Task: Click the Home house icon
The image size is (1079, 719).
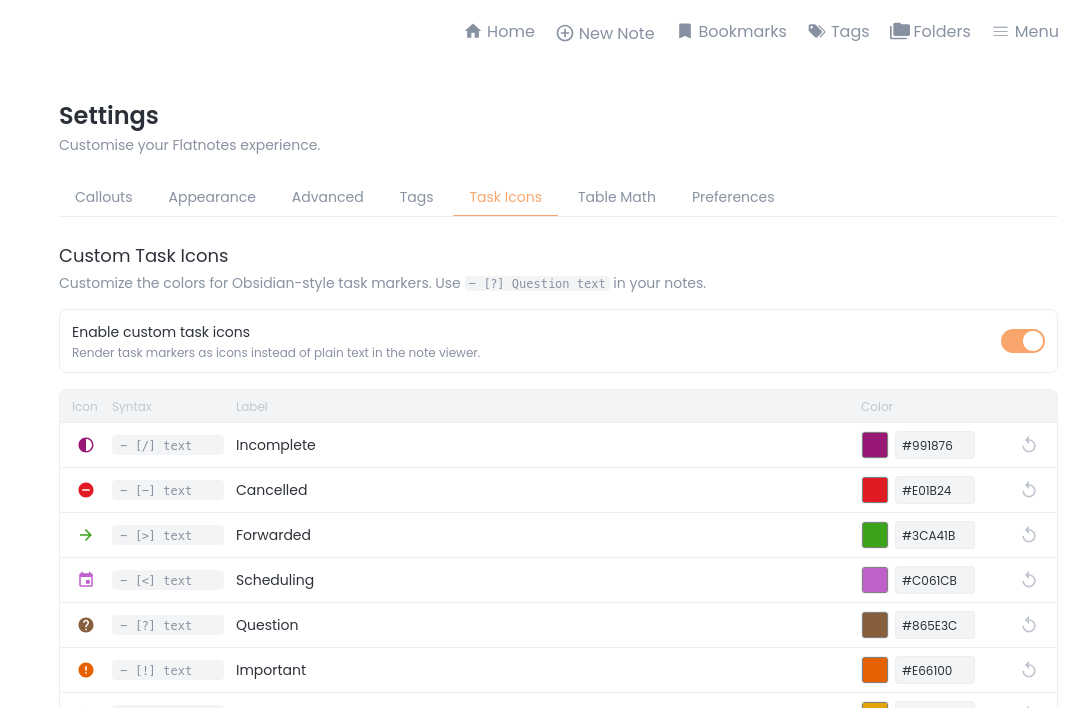Action: pos(472,31)
